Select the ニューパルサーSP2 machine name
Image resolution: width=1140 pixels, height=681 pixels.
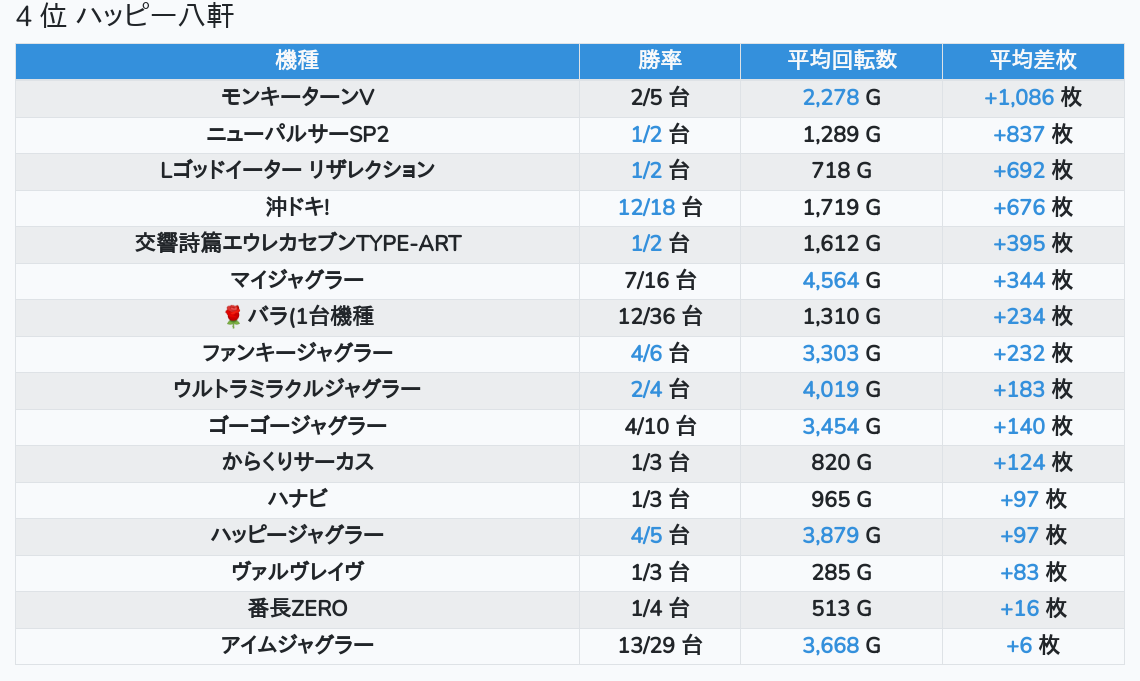[297, 134]
